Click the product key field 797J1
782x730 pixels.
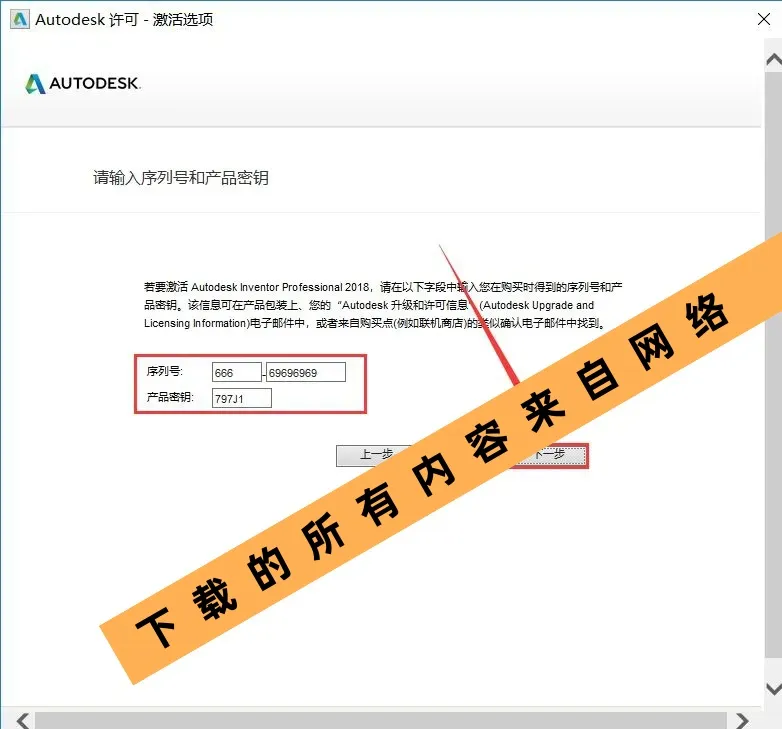(242, 398)
